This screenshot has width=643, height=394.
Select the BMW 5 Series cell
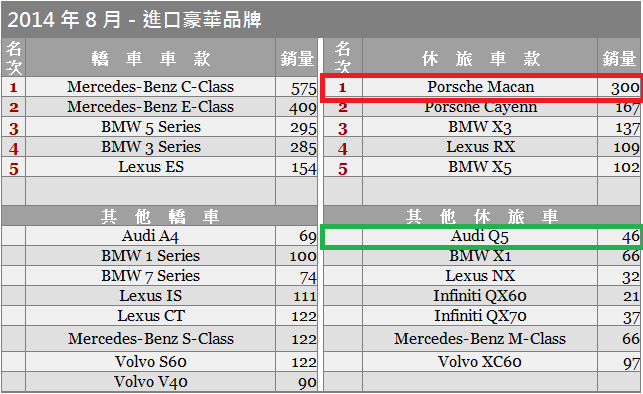[150, 127]
